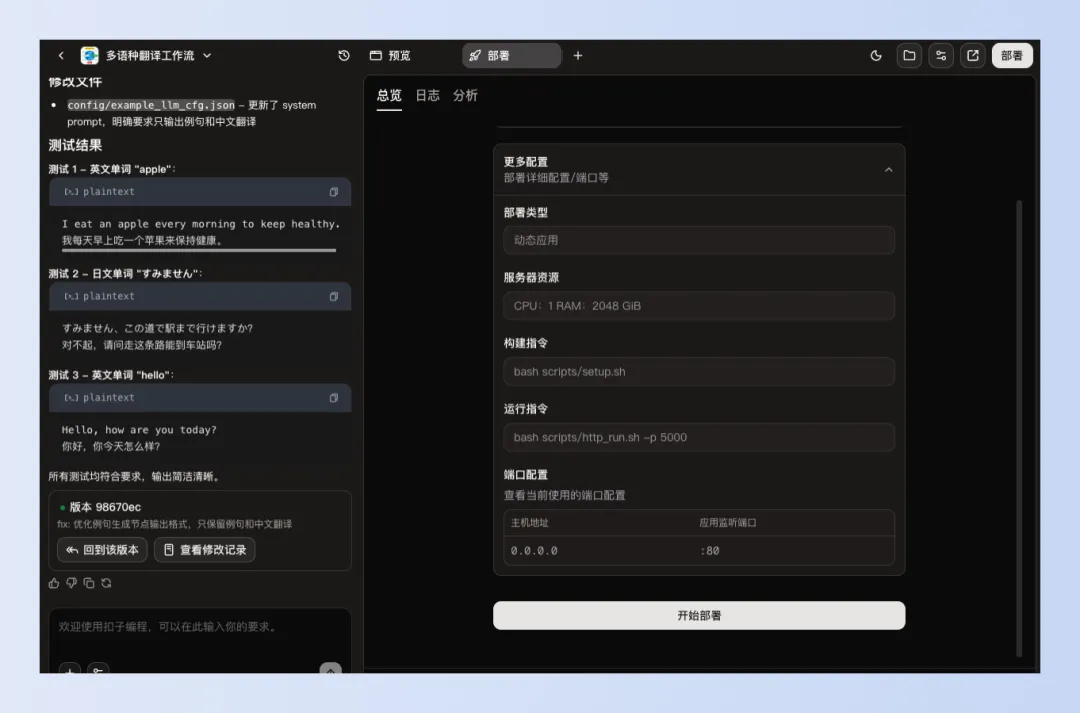Viewport: 1080px width, 713px height.
Task: Click the 运行指令 input field
Action: coord(699,437)
